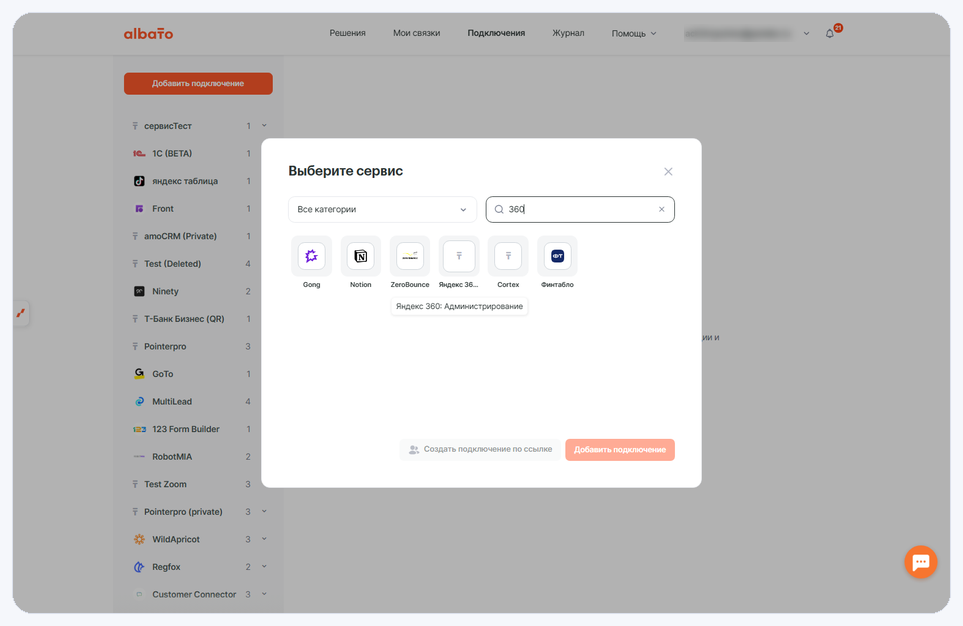This screenshot has height=626, width=963.
Task: Click the Regfox icon in sidebar
Action: [x=139, y=567]
